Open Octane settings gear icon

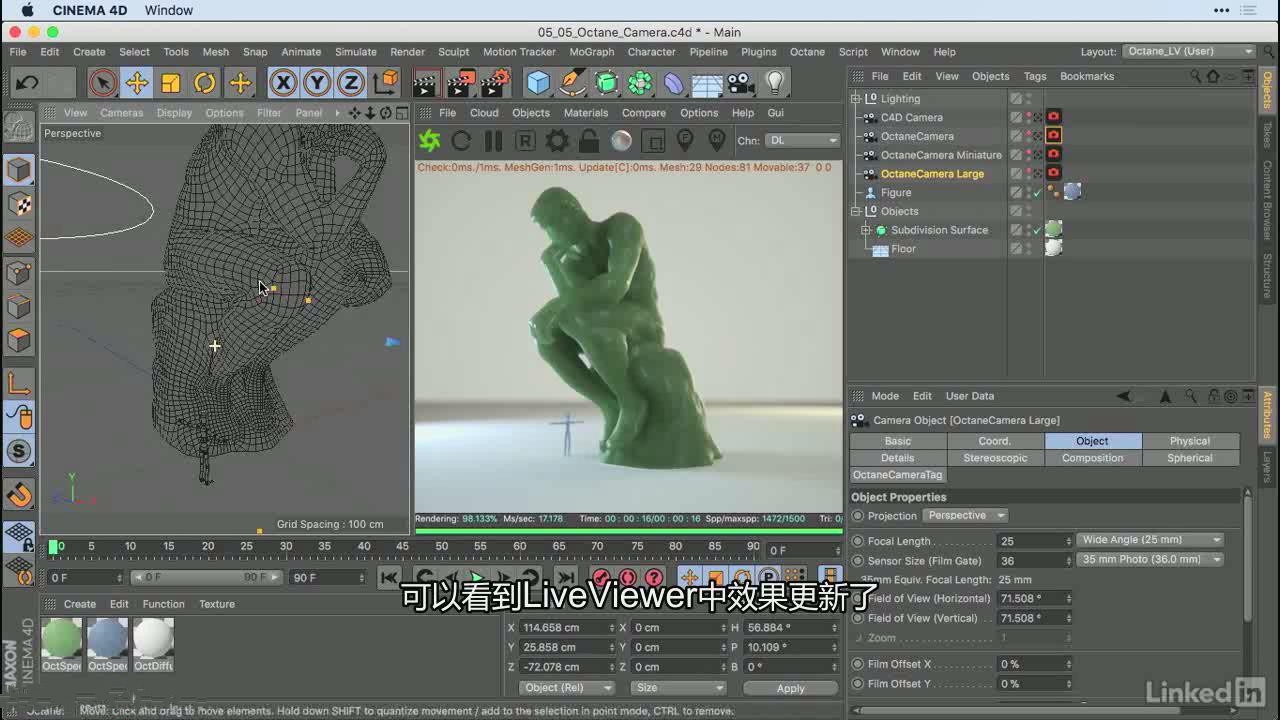click(557, 140)
